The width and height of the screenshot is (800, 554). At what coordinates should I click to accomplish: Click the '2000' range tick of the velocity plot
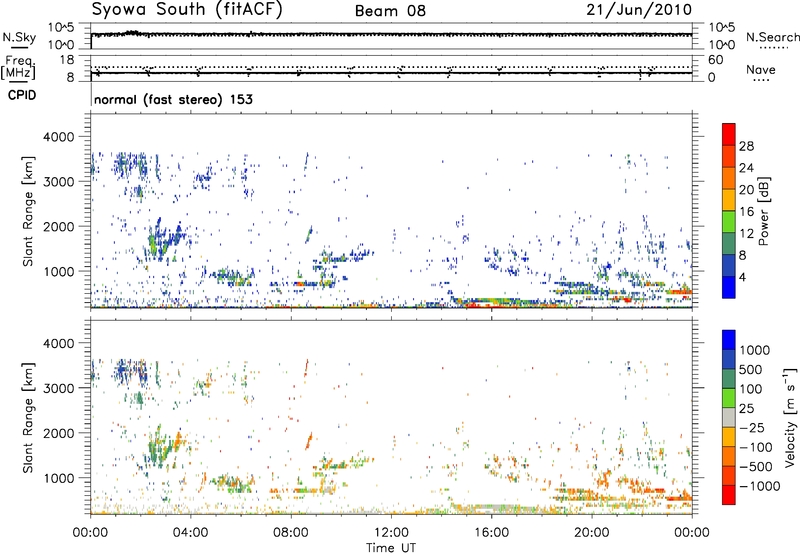coord(59,433)
